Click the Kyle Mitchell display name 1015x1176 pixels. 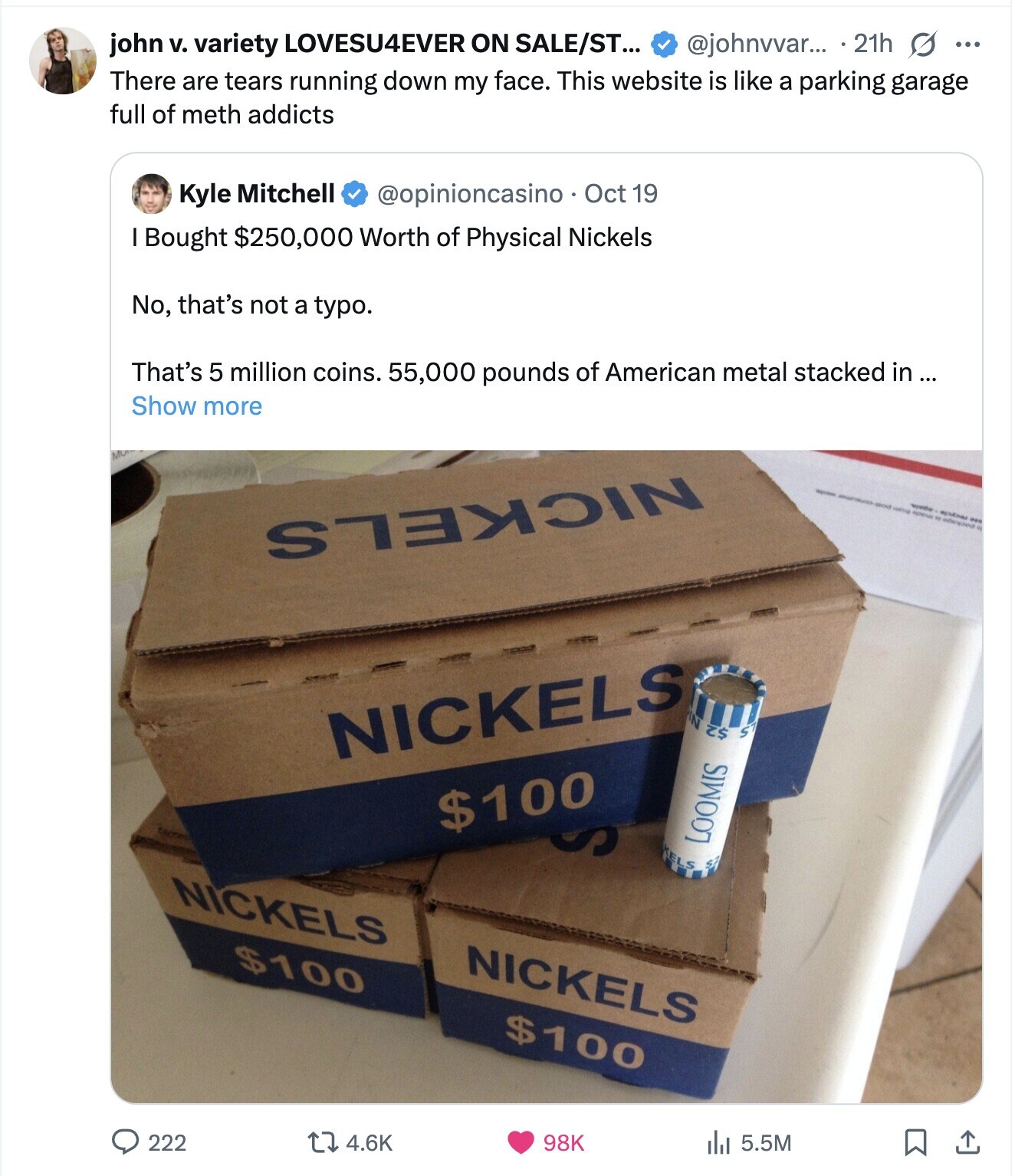(257, 194)
